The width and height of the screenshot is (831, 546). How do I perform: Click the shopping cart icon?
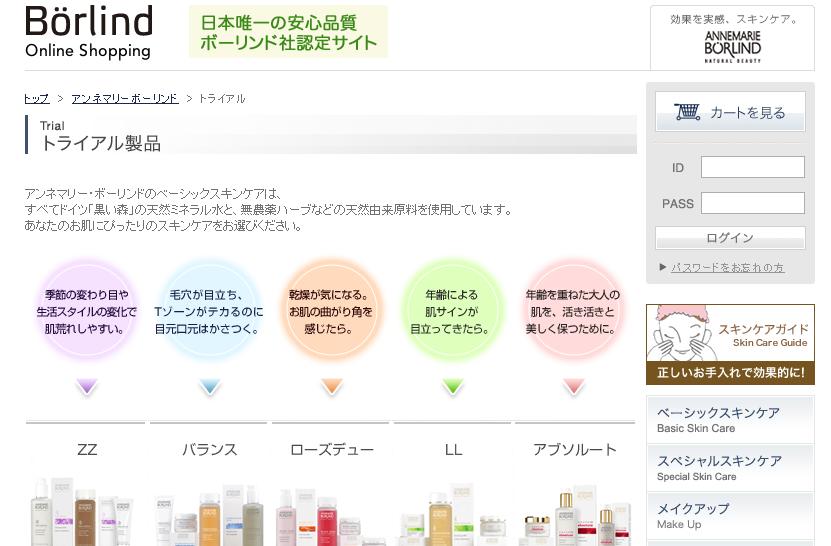[x=687, y=112]
